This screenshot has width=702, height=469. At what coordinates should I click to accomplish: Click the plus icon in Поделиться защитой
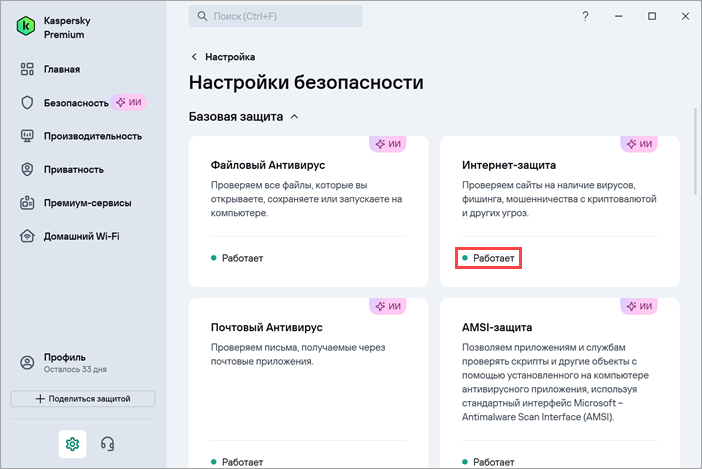(40, 399)
